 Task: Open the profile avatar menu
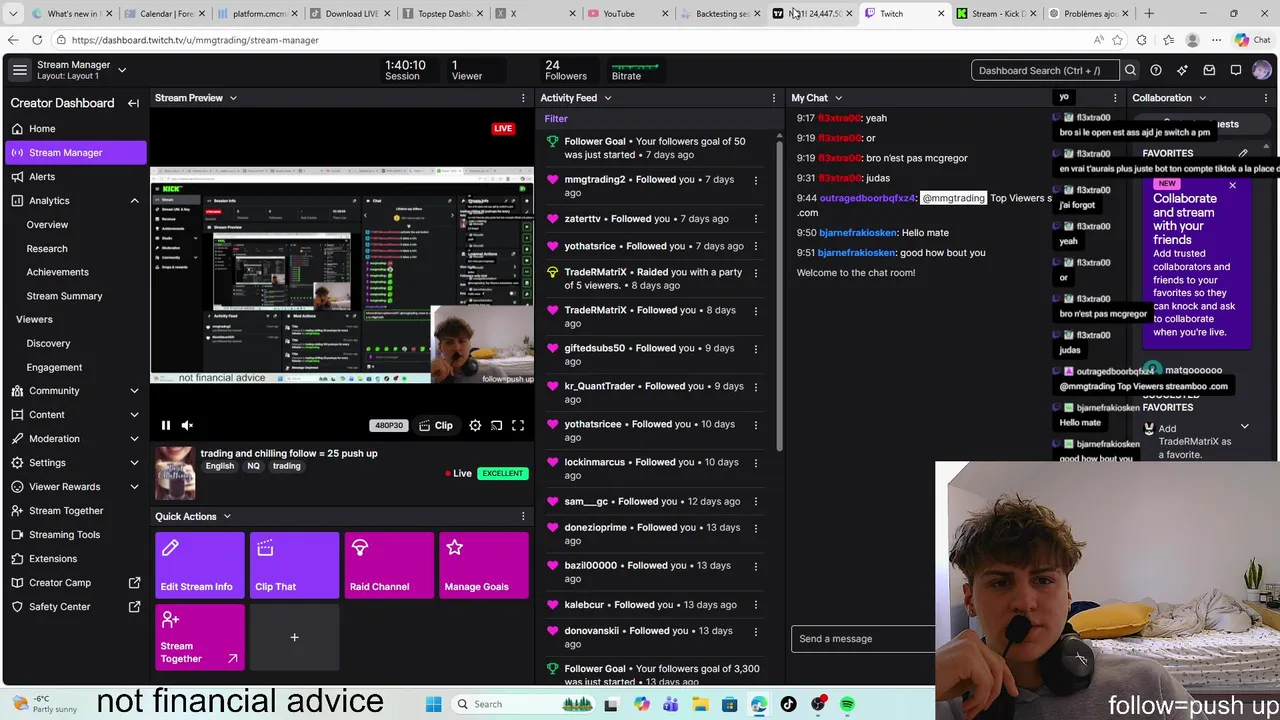coord(1262,70)
